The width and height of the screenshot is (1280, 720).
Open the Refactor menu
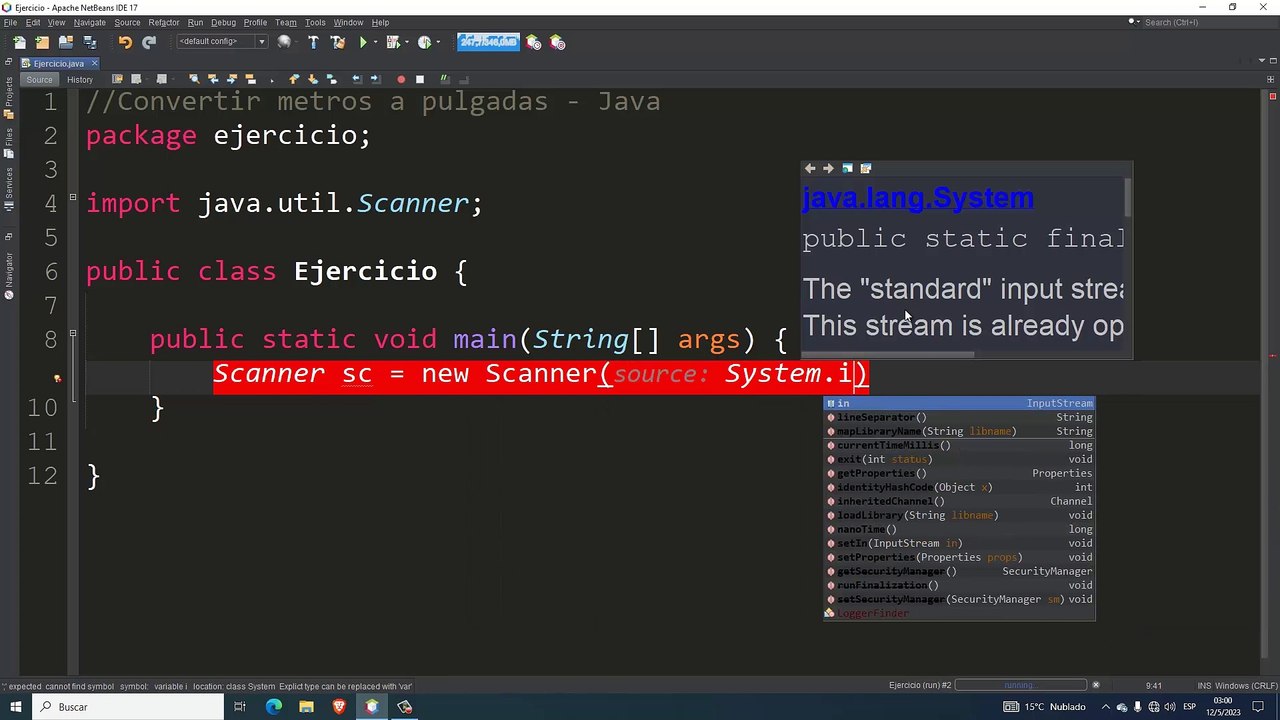pyautogui.click(x=164, y=22)
